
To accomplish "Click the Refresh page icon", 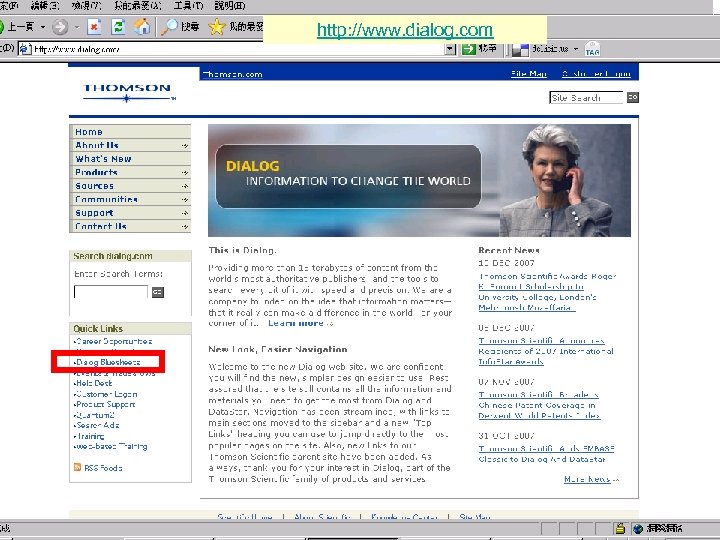I will click(118, 27).
